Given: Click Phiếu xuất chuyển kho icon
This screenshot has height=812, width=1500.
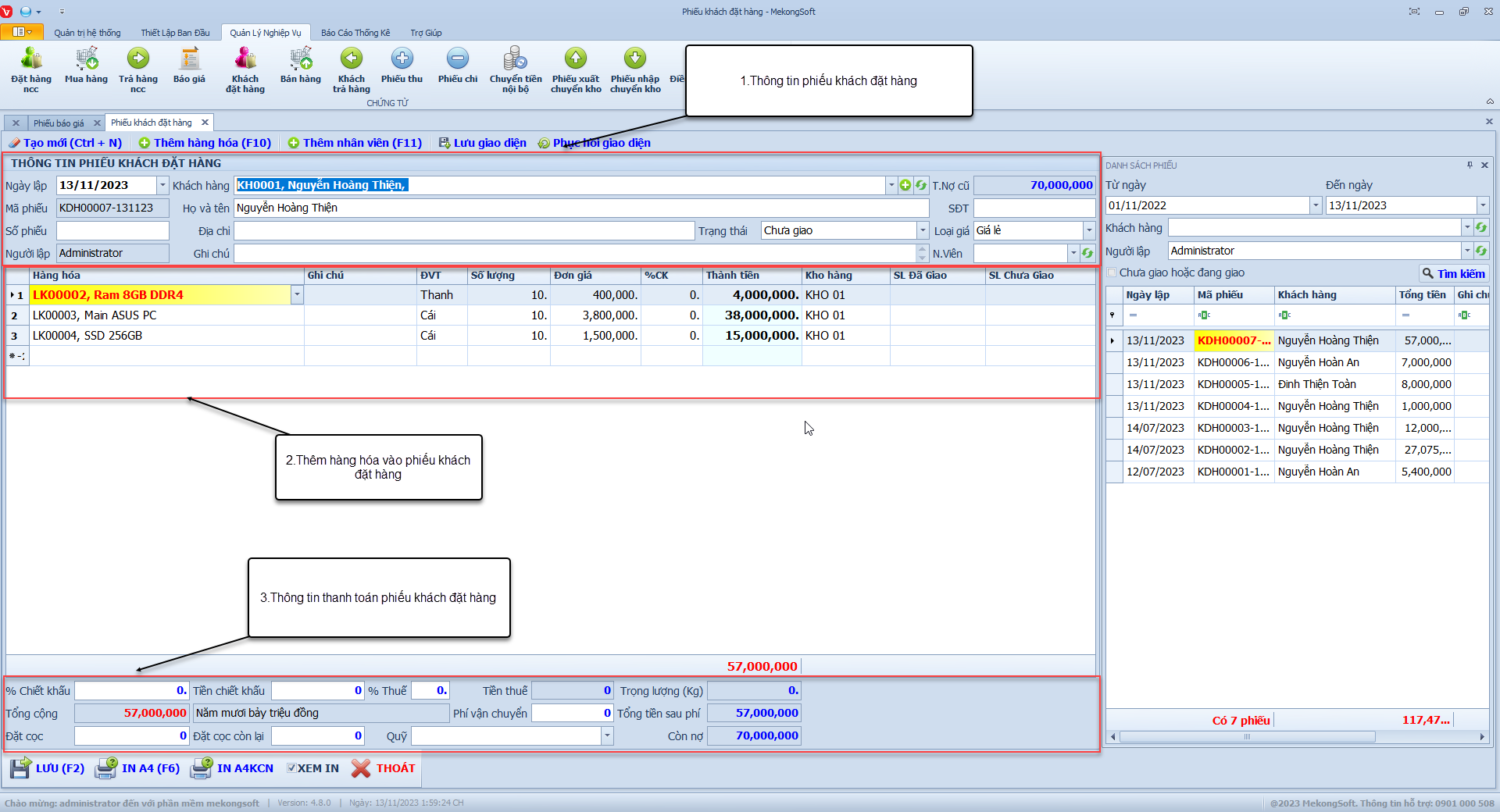Looking at the screenshot, I should pyautogui.click(x=576, y=59).
